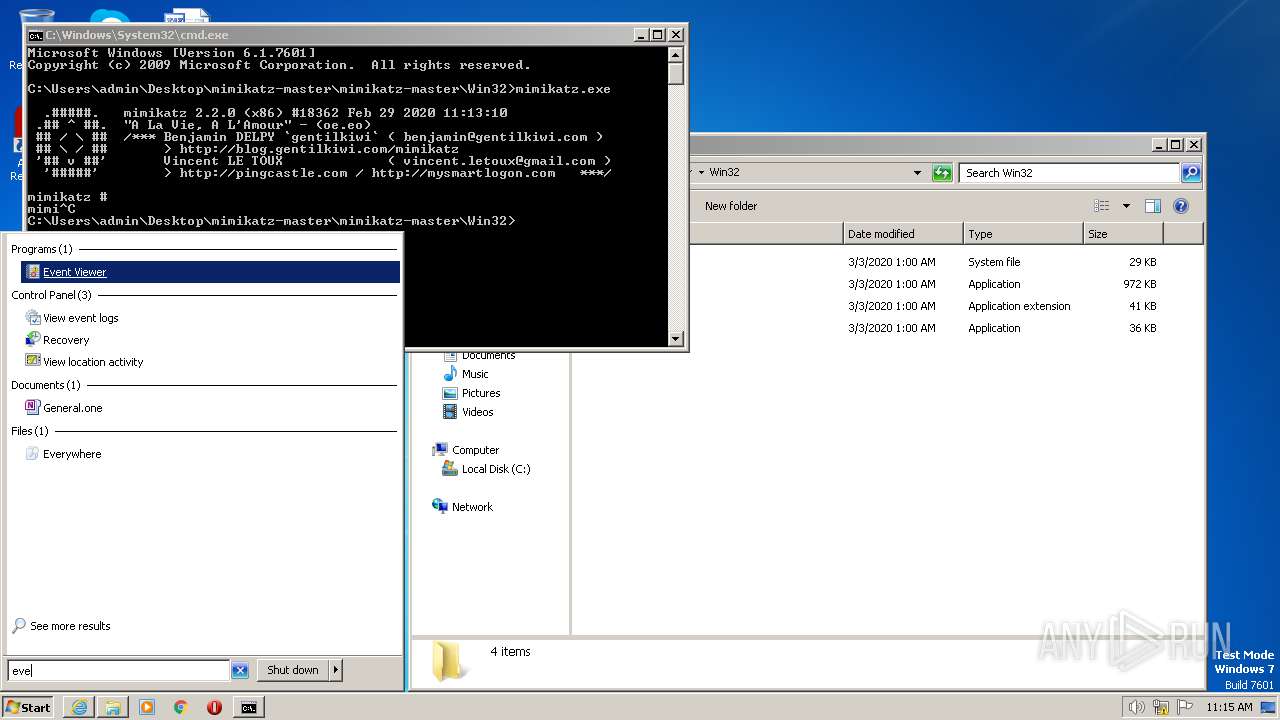Click the Action Center flag icon

1185,707
